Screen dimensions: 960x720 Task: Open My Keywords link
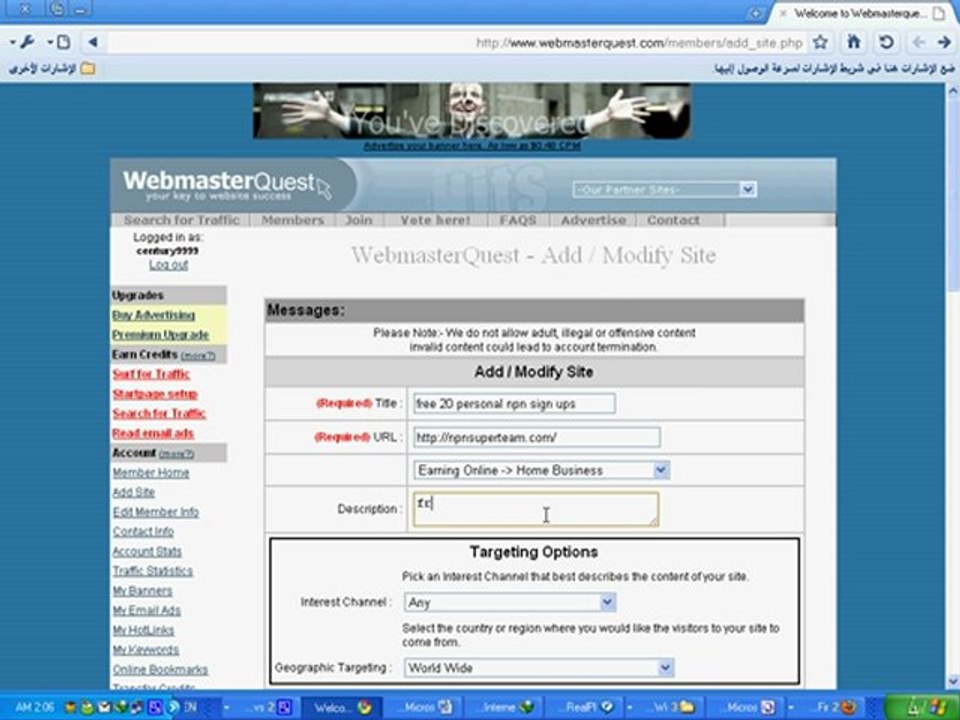point(146,650)
